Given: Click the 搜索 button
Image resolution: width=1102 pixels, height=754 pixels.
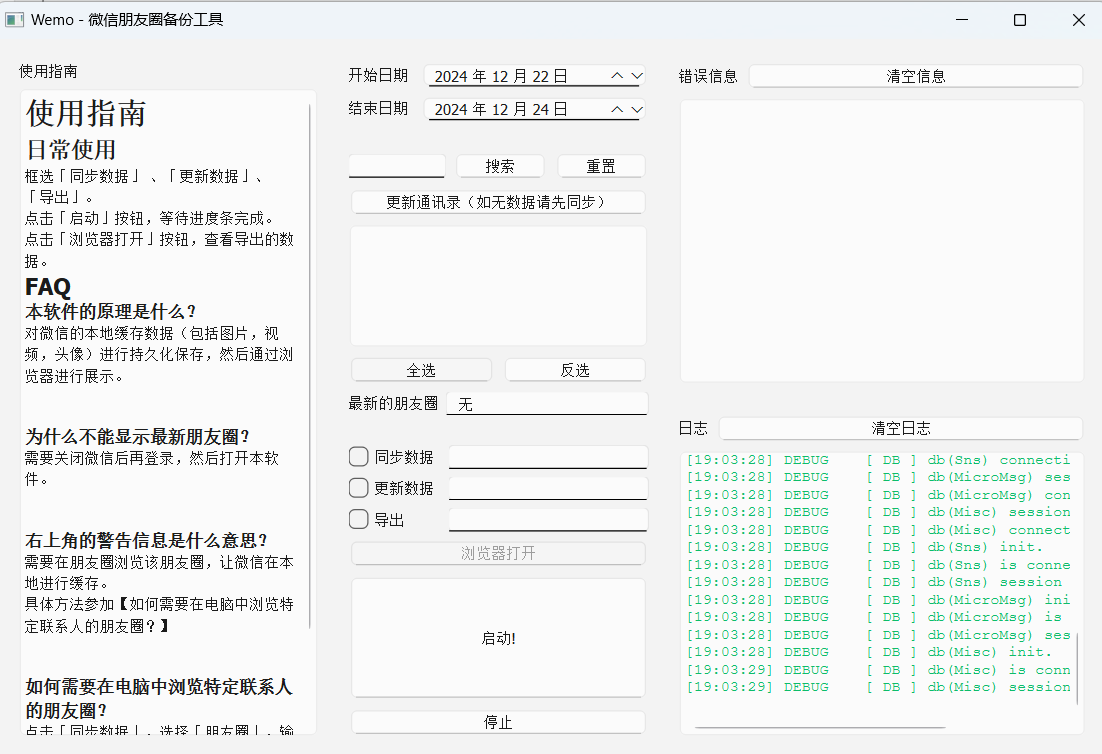Looking at the screenshot, I should coord(500,167).
